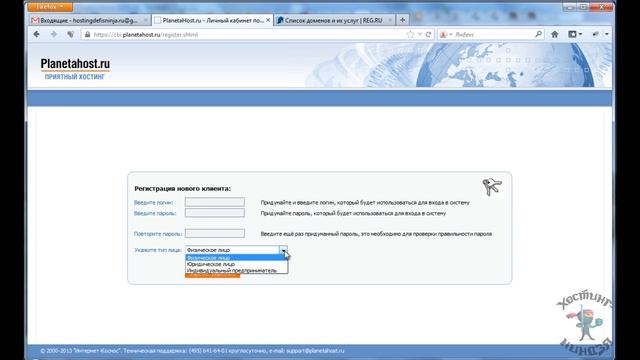640x360 pixels.
Task: Click the 'Введите логин' label
Action: pyautogui.click(x=153, y=202)
